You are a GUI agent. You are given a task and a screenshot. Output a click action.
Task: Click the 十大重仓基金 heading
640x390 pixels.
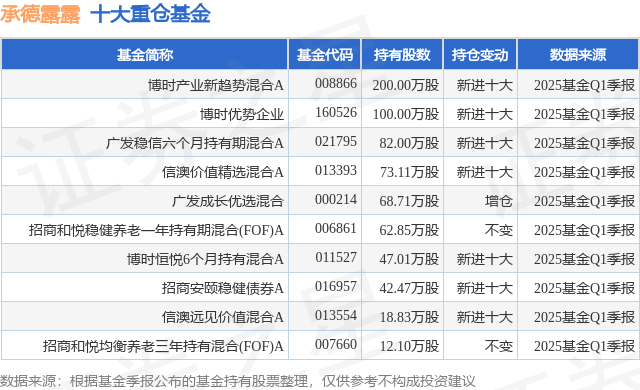pos(150,14)
